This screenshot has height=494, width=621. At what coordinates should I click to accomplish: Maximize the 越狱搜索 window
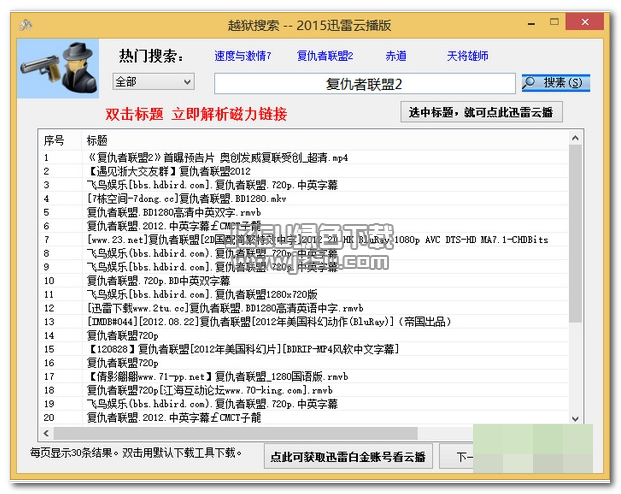pyautogui.click(x=554, y=22)
